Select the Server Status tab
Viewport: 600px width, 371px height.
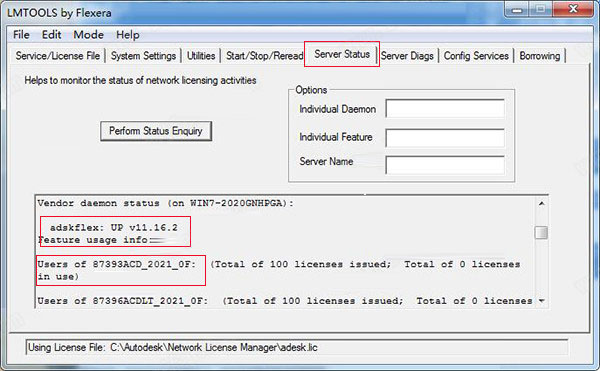pos(342,54)
